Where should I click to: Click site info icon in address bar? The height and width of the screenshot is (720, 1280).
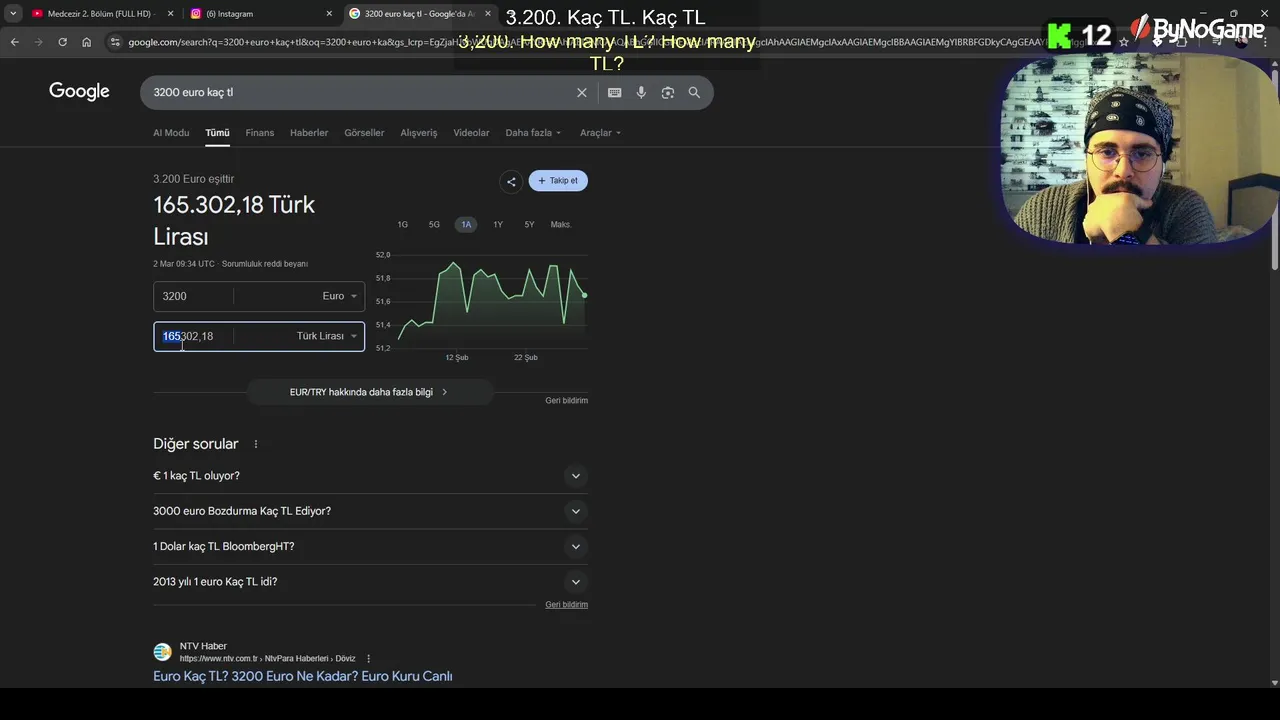click(115, 42)
